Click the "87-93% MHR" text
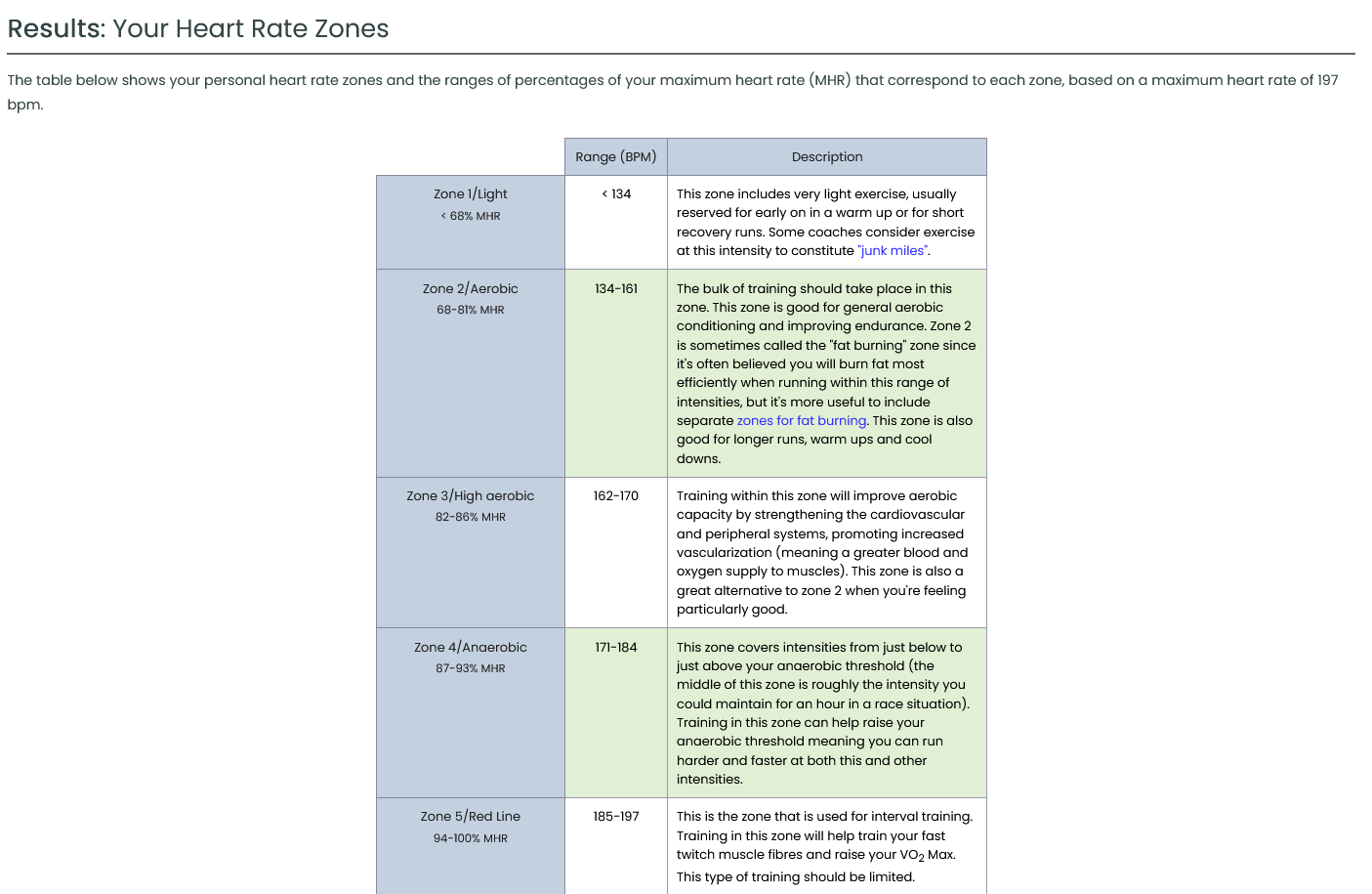Viewport: 1372px width, 894px height. 471,668
